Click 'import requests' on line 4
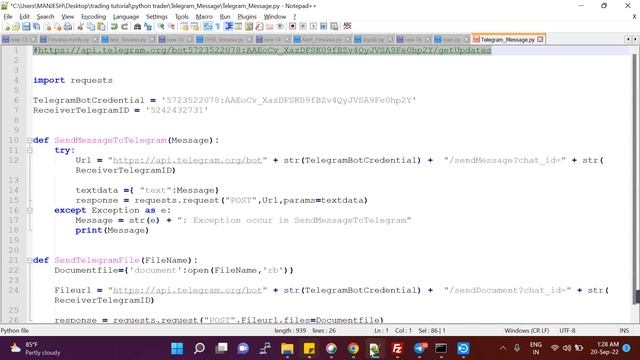Screen dimensions: 640x360 (x=73, y=80)
